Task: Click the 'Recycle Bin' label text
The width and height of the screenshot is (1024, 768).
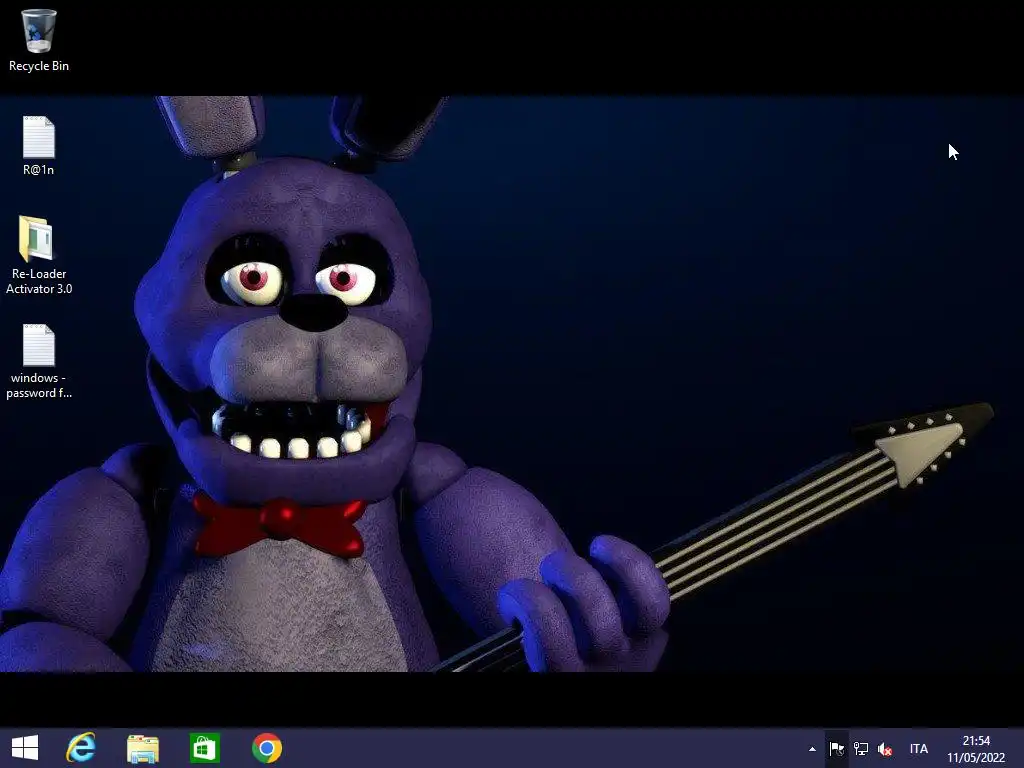Action: [39, 66]
